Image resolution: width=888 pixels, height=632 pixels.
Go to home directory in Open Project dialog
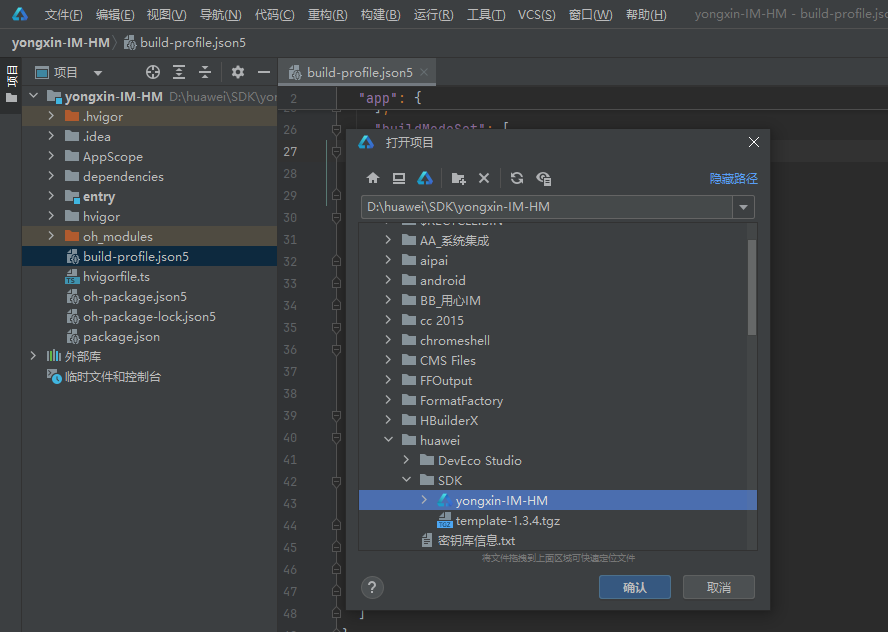(373, 178)
